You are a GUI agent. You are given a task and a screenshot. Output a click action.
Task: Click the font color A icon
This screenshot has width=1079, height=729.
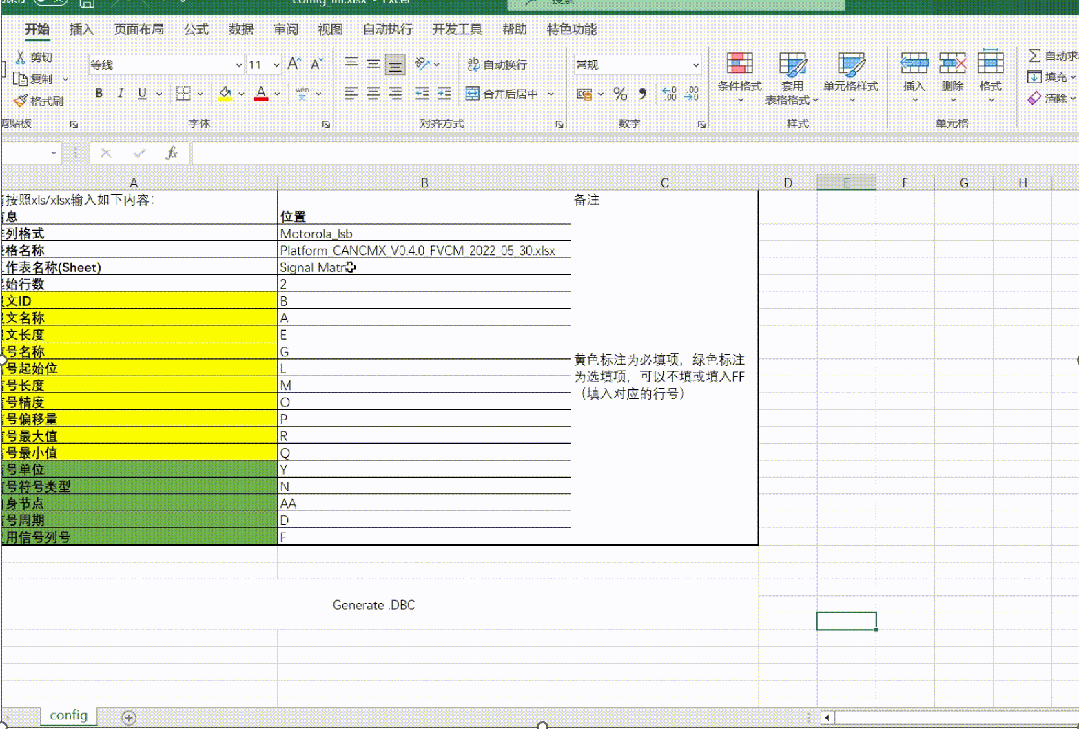(x=261, y=93)
